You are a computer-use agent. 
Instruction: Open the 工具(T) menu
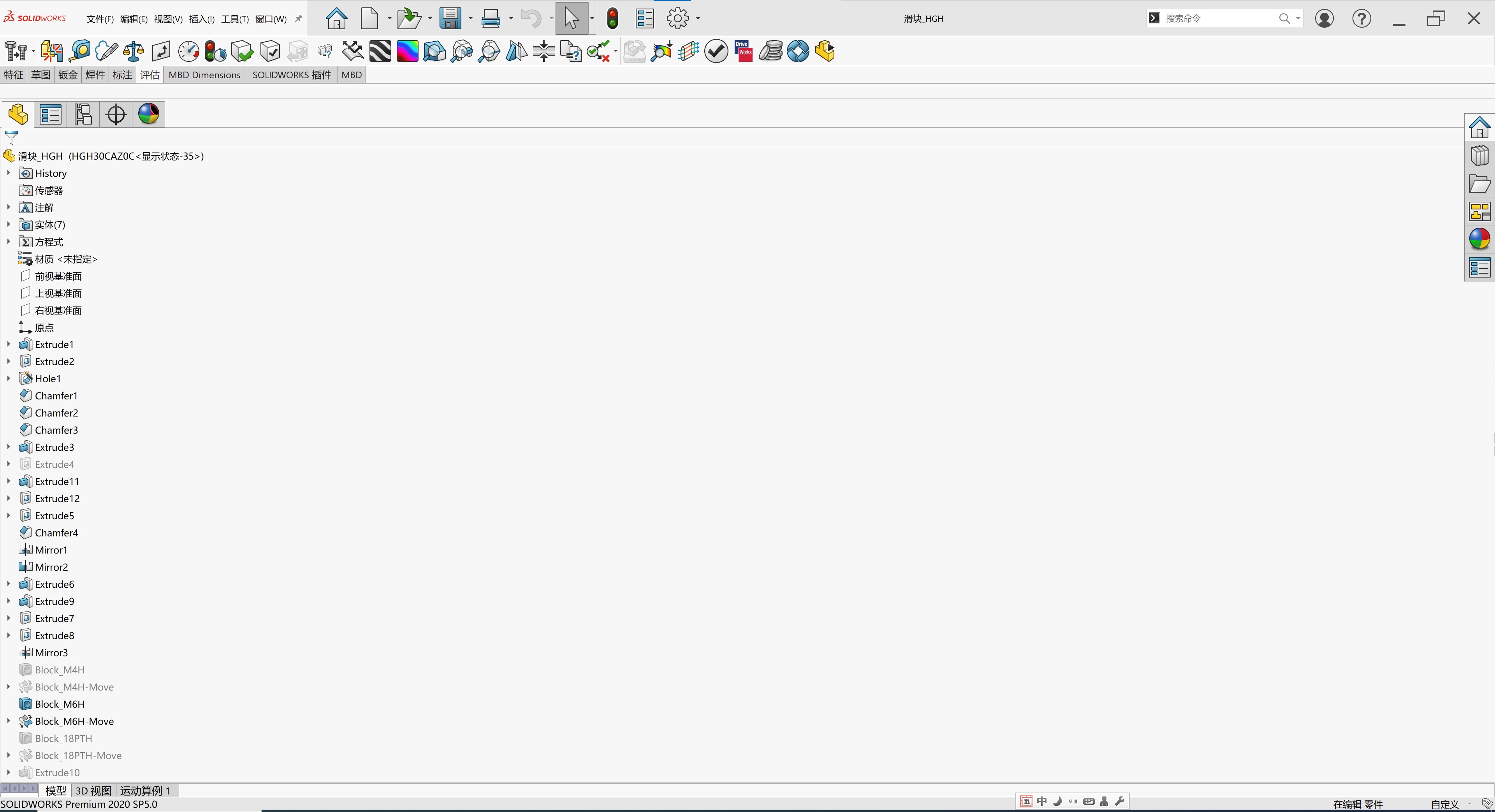[234, 19]
